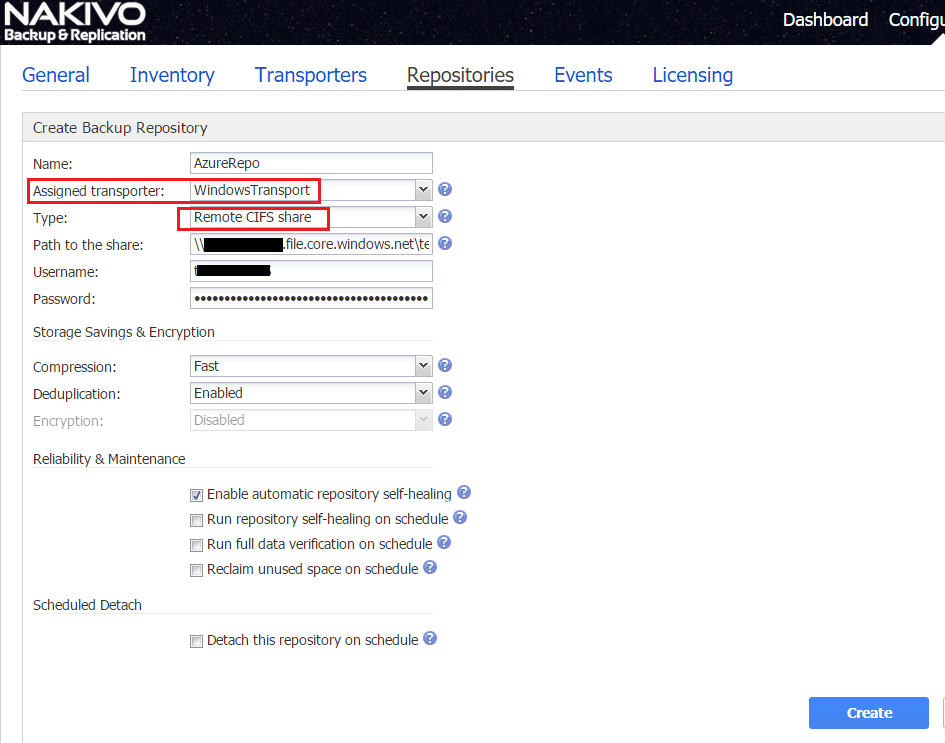Screen dimensions: 945x743
Task: Enable Run full data verification on schedule
Action: tap(196, 545)
